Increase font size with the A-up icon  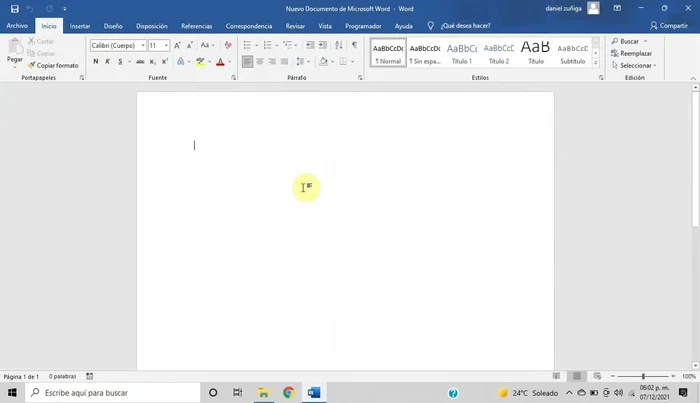pos(177,45)
